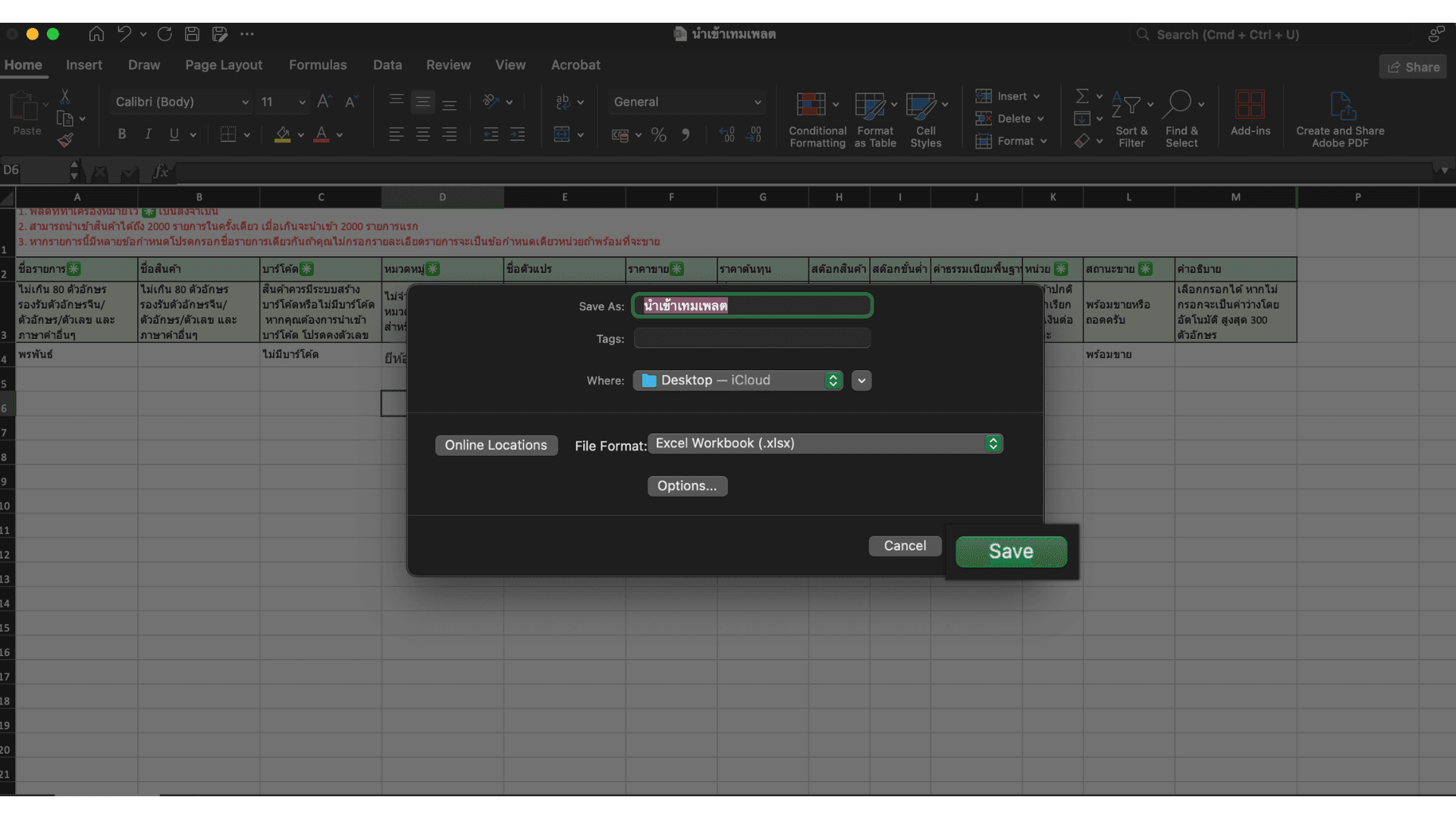Click the Undo arrow icon
The height and width of the screenshot is (819, 1456).
(124, 34)
